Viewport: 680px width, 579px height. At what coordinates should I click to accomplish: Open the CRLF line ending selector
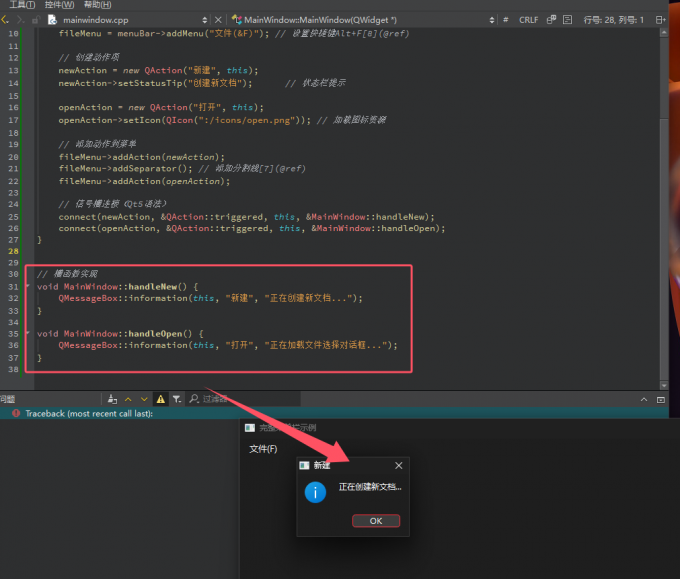(528, 19)
